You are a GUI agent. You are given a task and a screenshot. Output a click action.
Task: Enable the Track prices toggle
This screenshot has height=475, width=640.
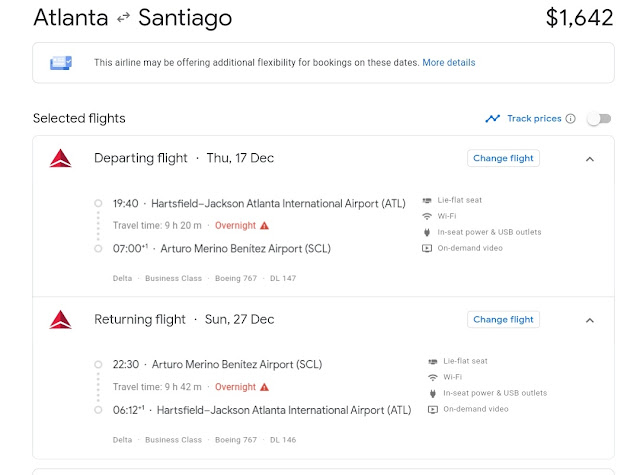click(598, 119)
